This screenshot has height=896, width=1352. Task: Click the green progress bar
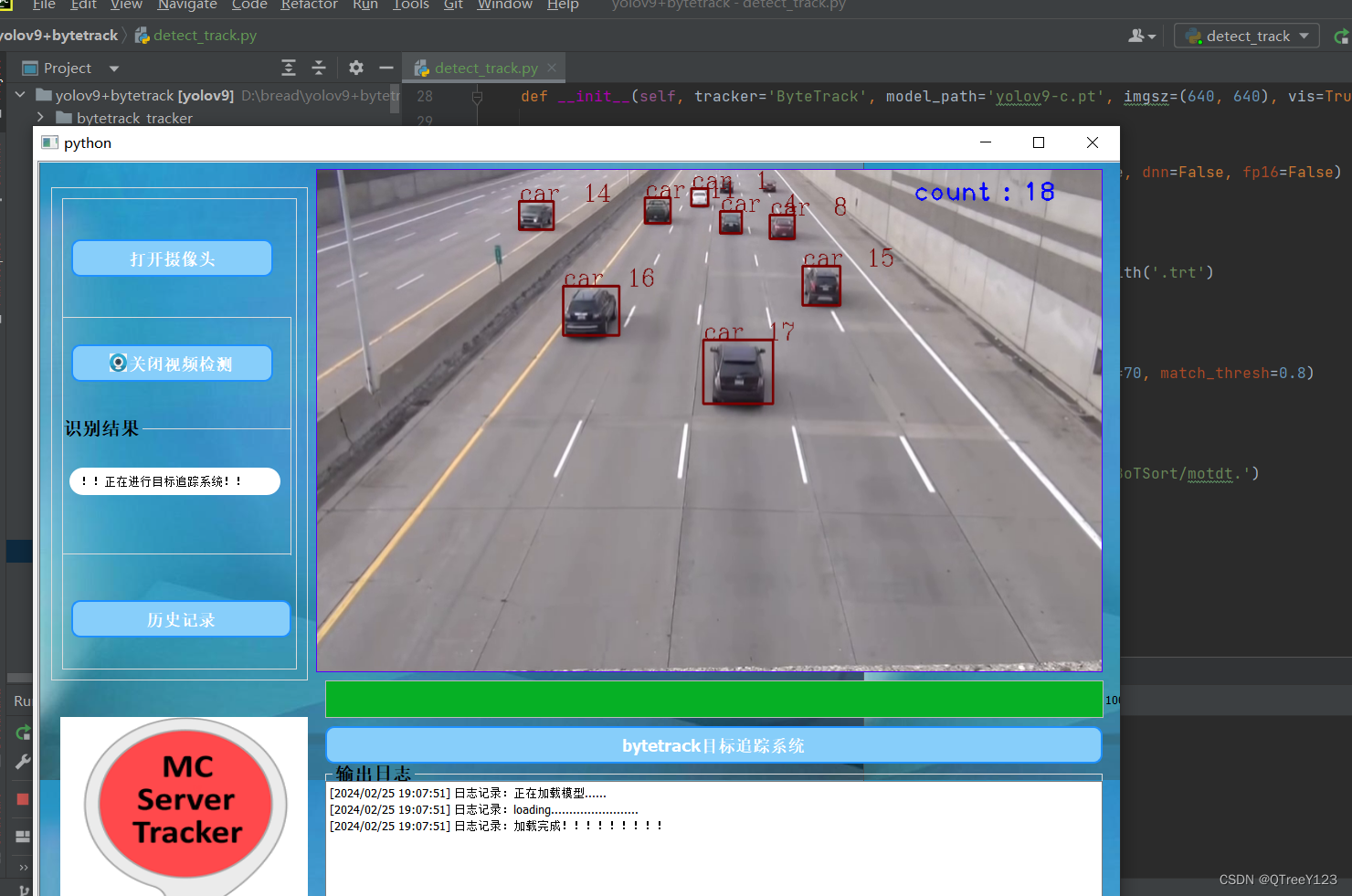click(x=713, y=700)
